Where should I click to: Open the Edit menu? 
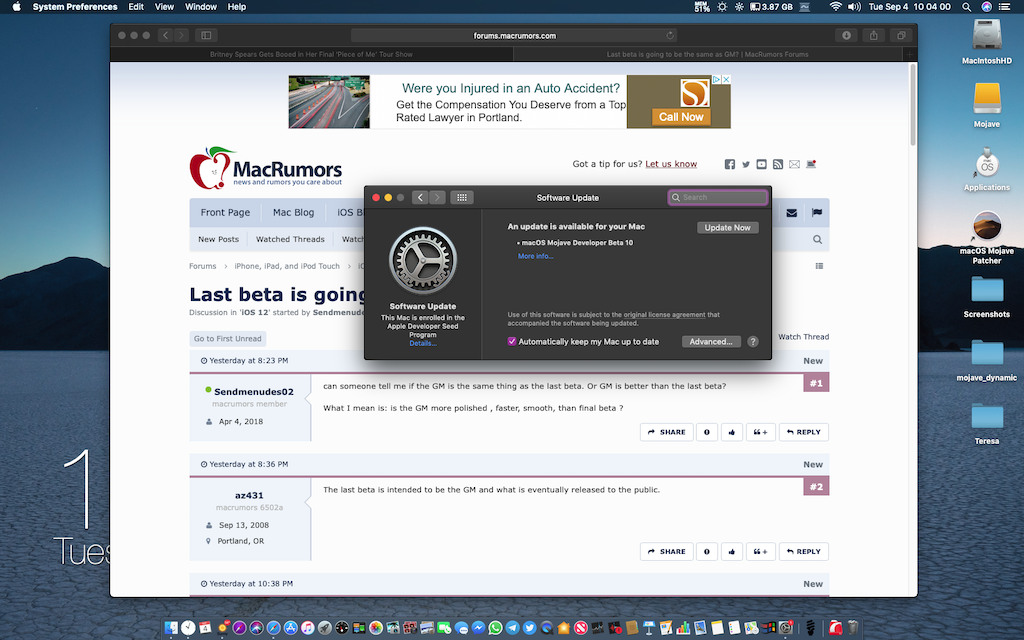[136, 7]
